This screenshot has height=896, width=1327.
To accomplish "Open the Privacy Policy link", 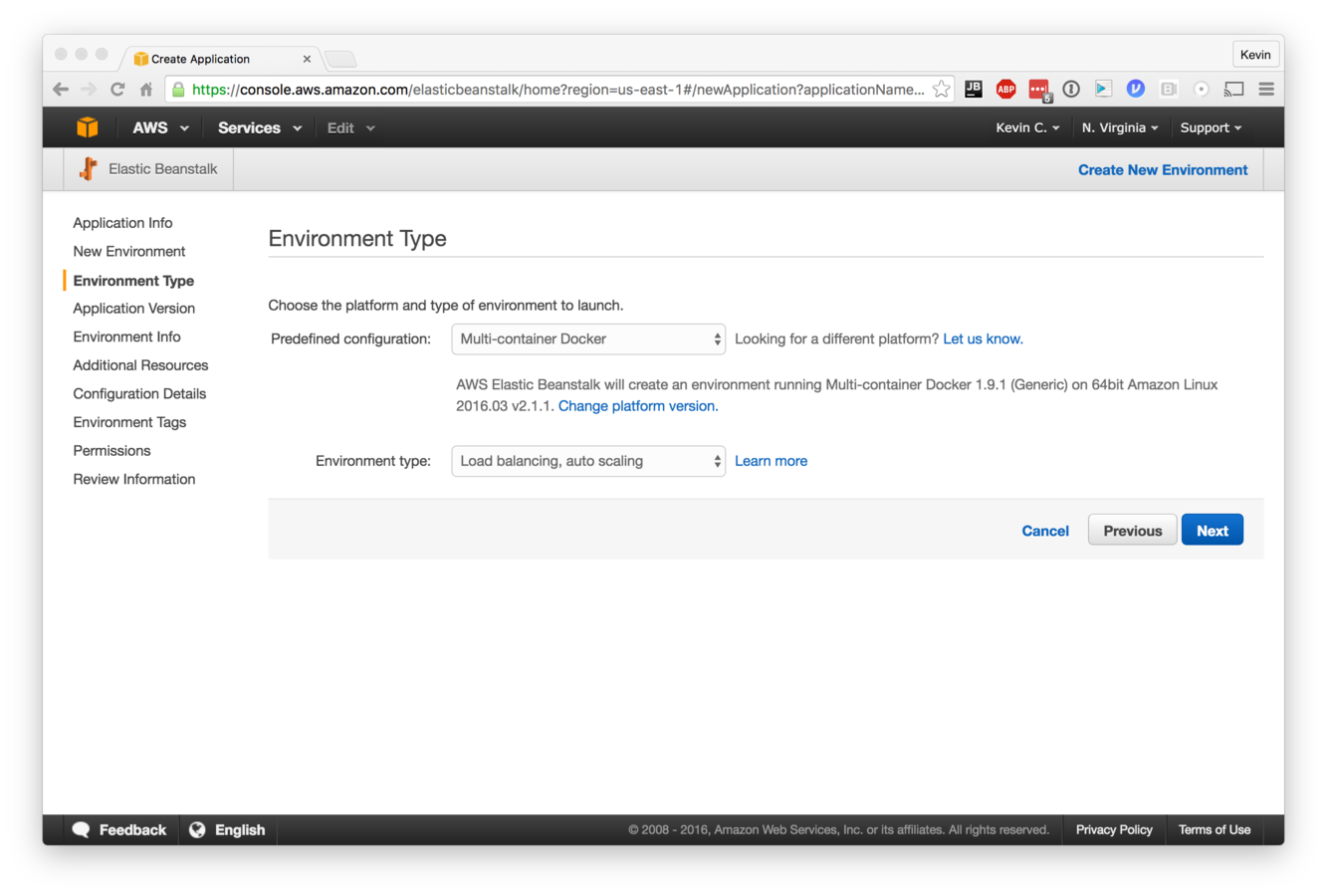I will coord(1114,829).
